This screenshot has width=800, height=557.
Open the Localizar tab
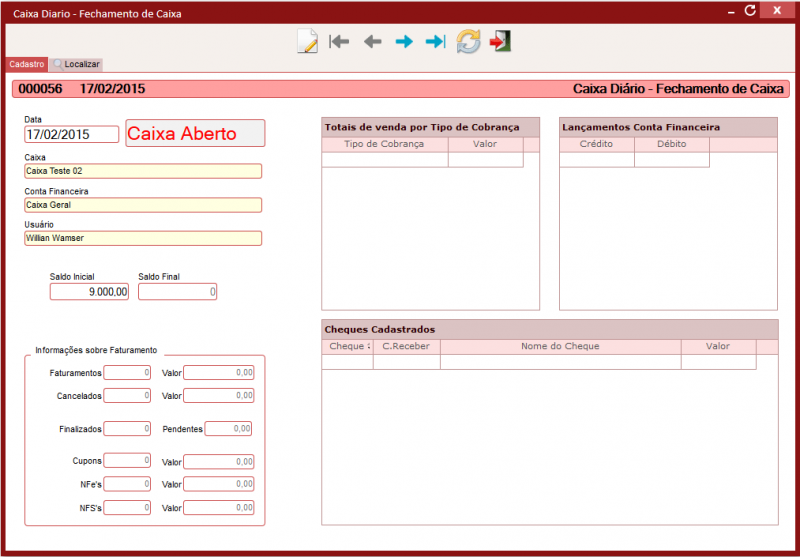(77, 65)
